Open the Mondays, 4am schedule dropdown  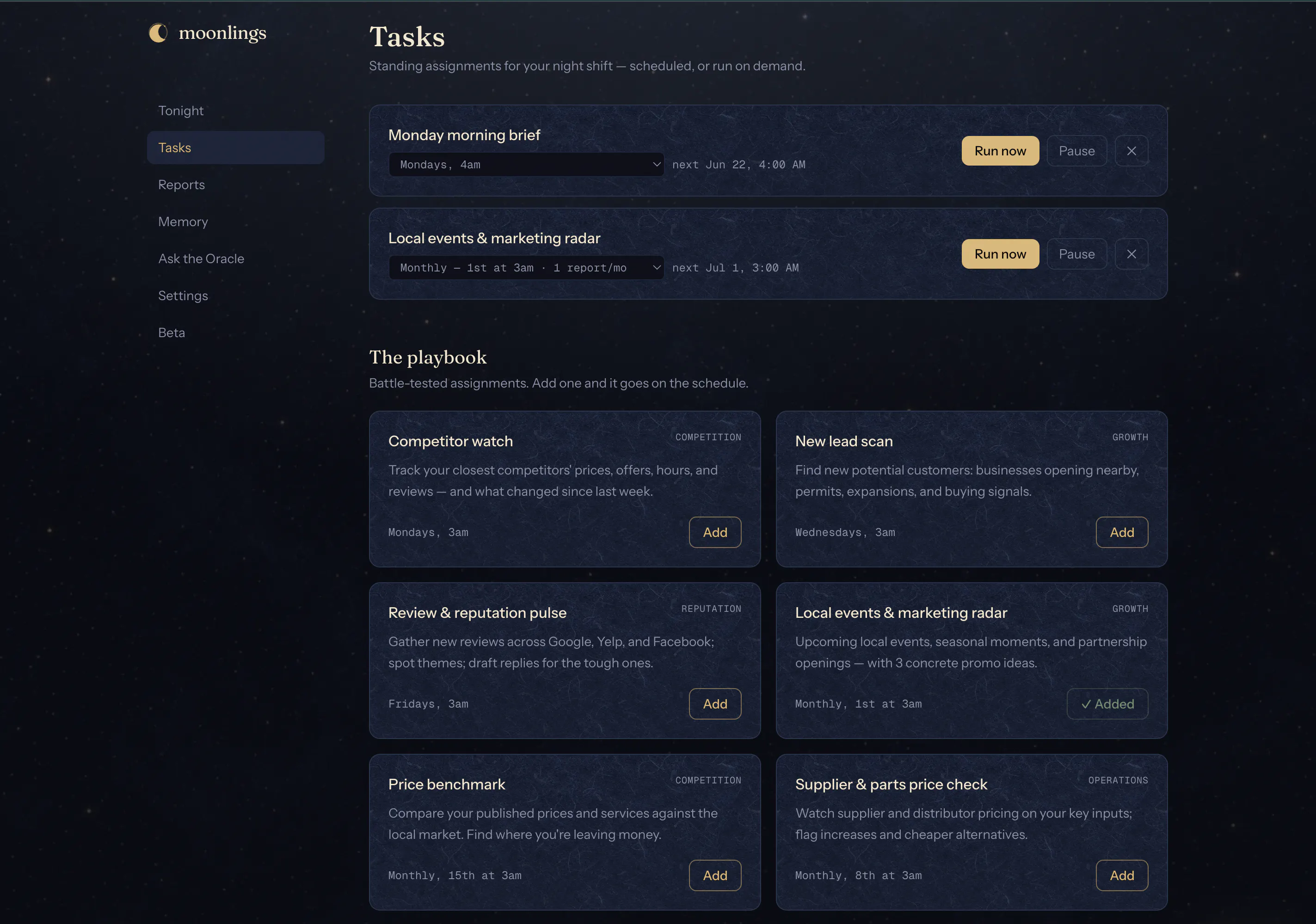[526, 165]
